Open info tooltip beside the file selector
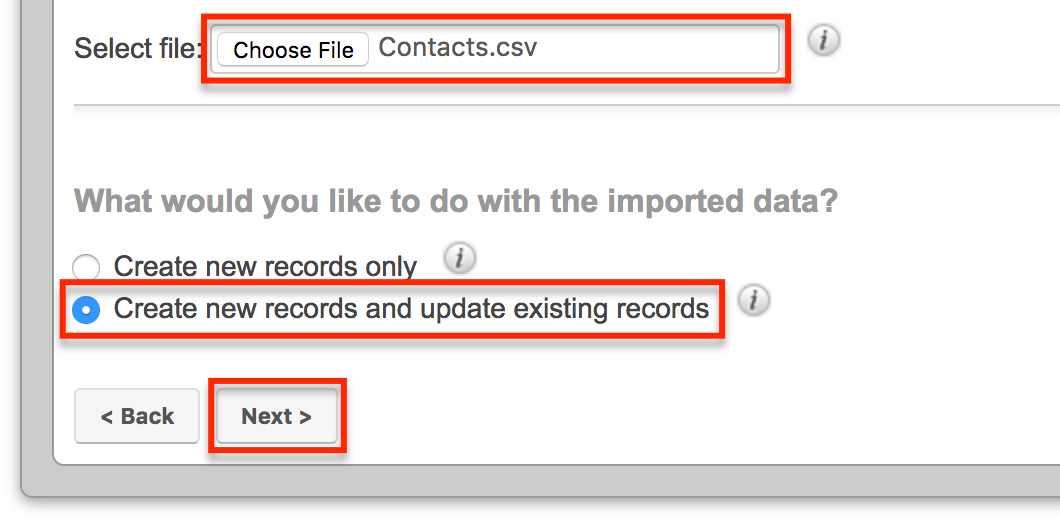 (823, 41)
